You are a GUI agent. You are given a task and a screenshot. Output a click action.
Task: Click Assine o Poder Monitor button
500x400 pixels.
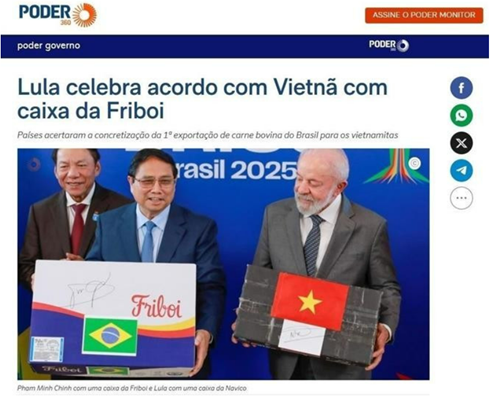[x=424, y=15]
